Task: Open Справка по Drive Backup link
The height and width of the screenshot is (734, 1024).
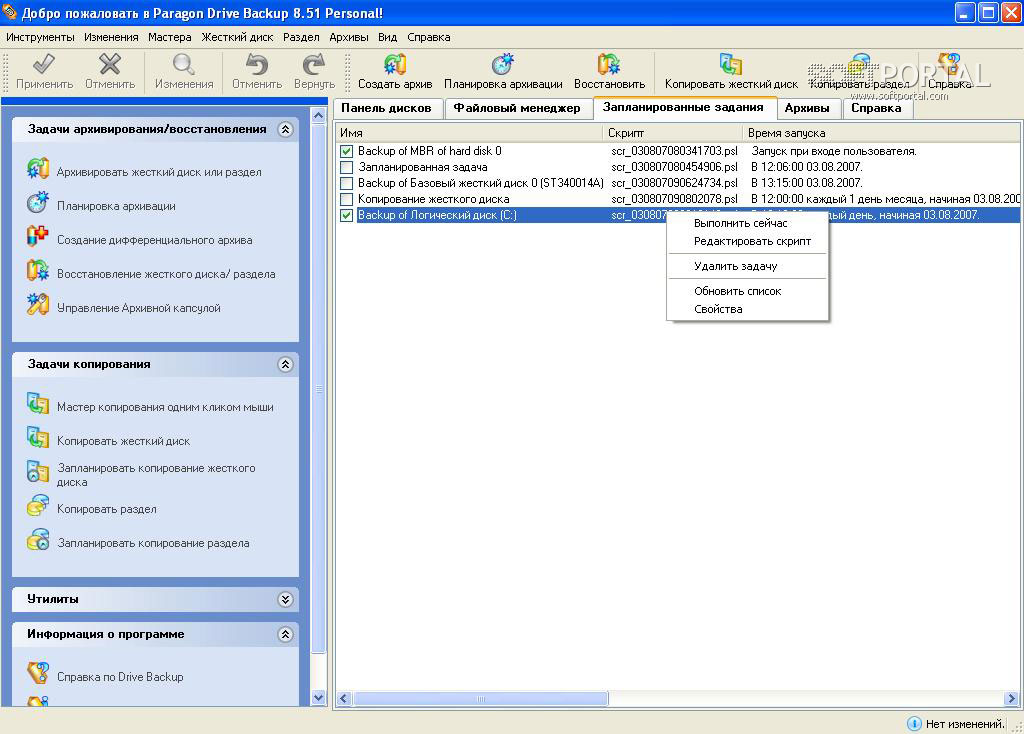Action: tap(120, 677)
